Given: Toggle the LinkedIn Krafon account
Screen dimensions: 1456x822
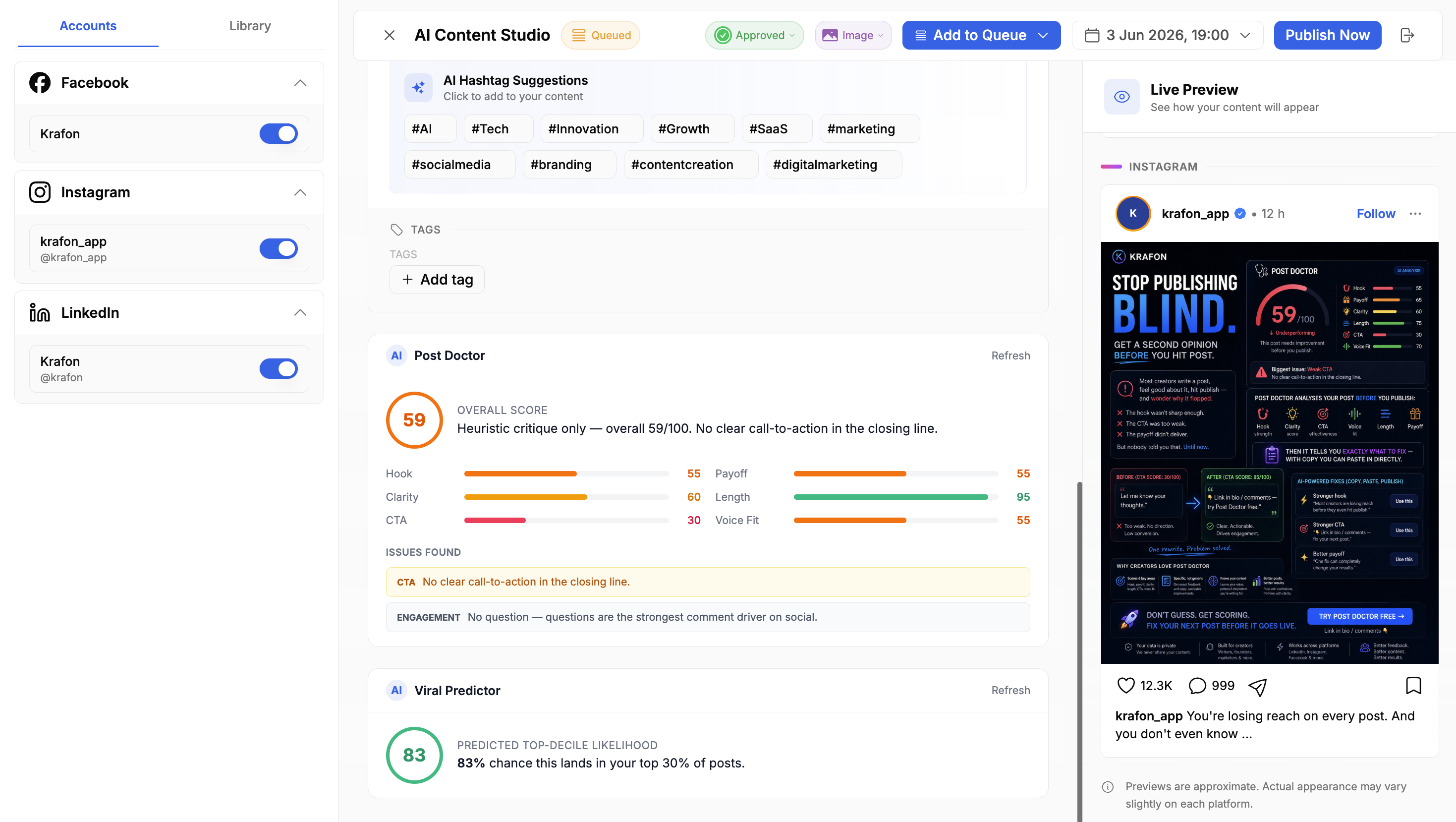Looking at the screenshot, I should coord(279,368).
